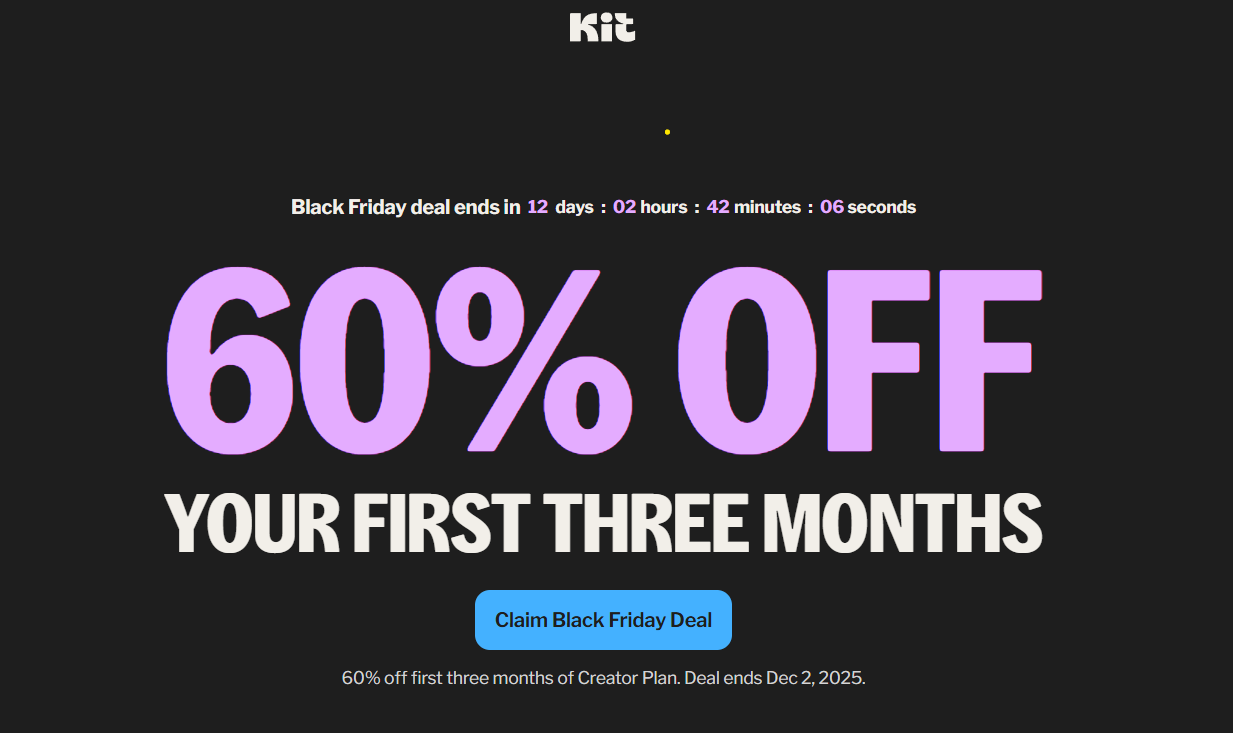Select the 42 minutes countdown number

[x=719, y=207]
